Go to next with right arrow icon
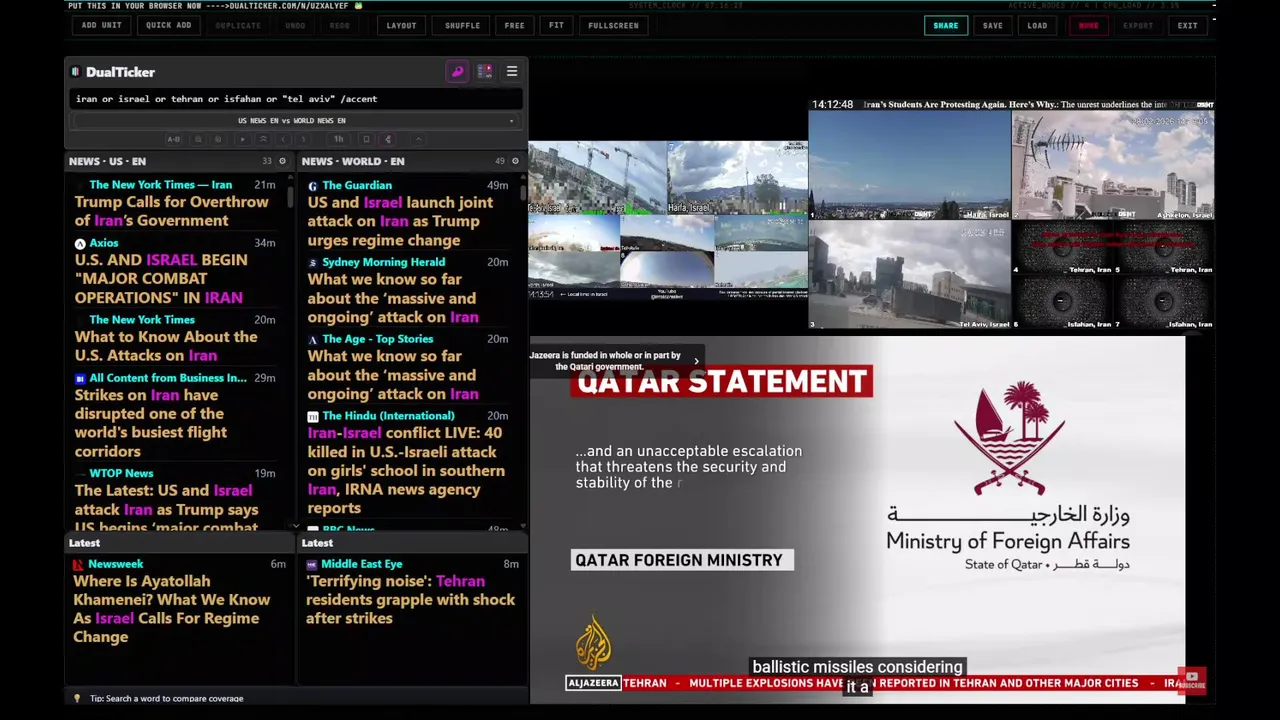The width and height of the screenshot is (1280, 720). 303,139
